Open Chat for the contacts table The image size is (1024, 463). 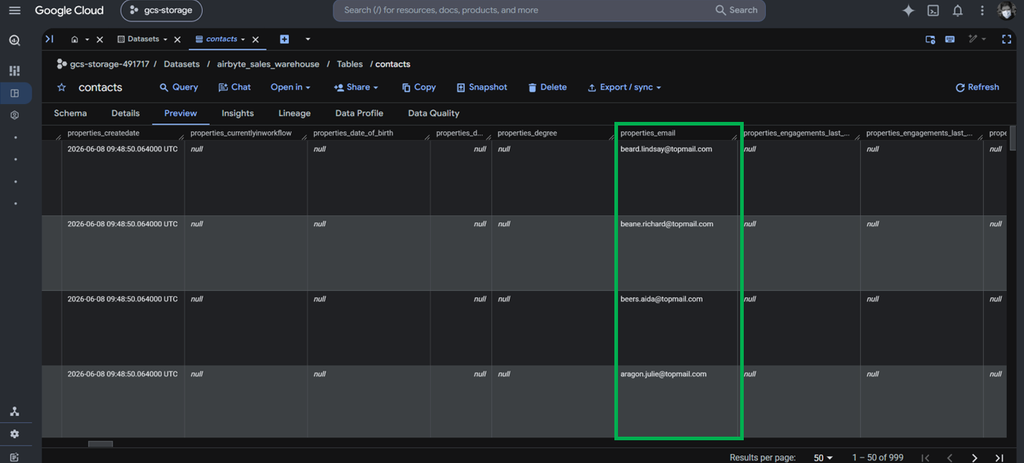coord(234,87)
